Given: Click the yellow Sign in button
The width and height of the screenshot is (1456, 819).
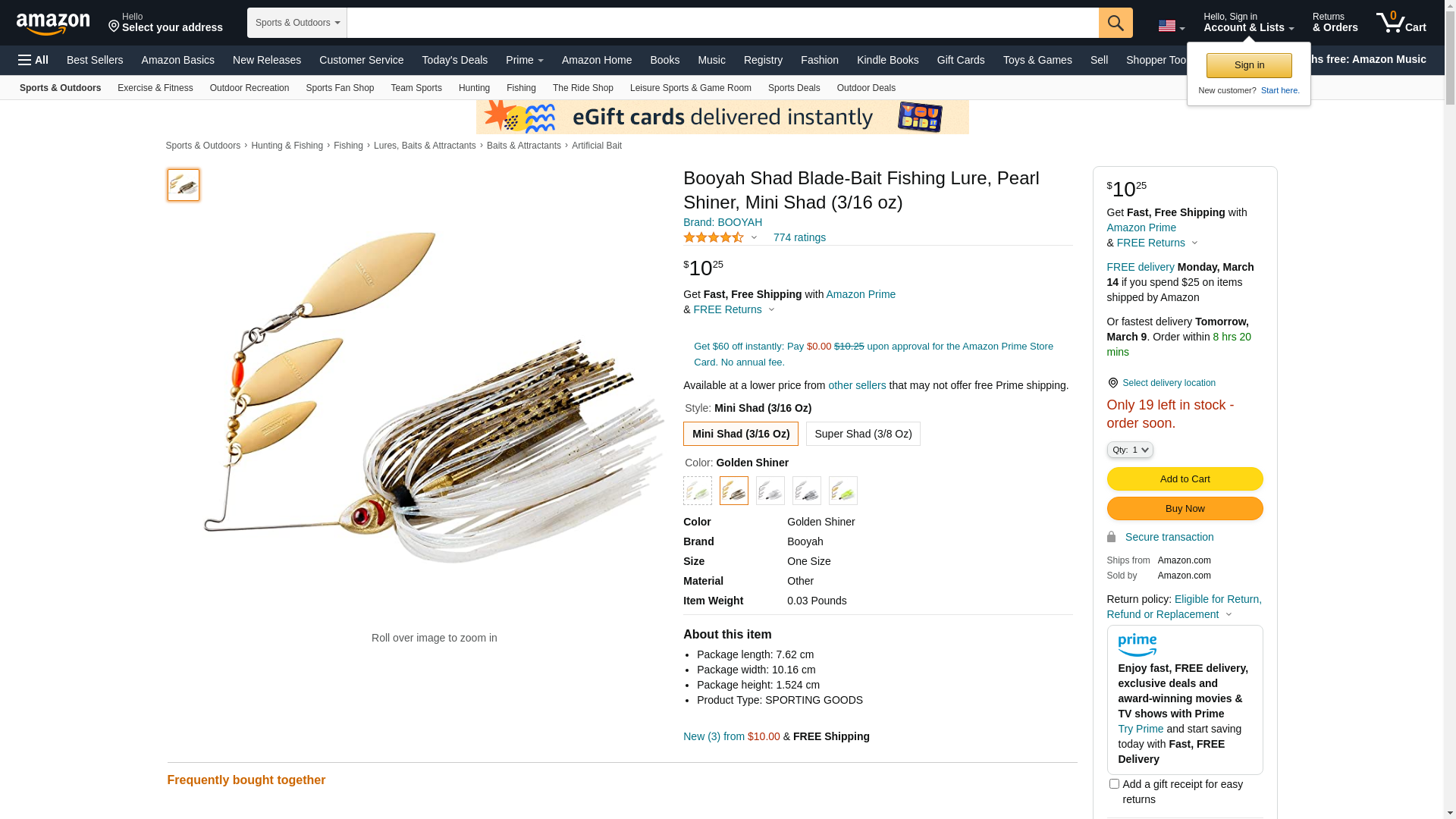Looking at the screenshot, I should [x=1249, y=65].
